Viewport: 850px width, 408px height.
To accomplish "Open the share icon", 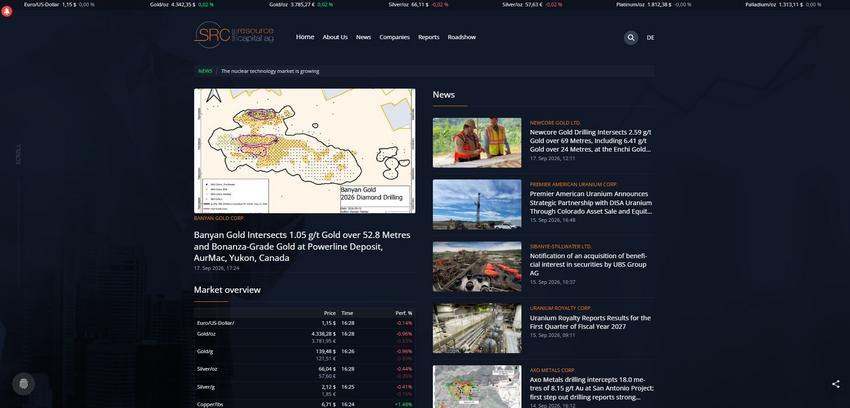I will pyautogui.click(x=835, y=384).
